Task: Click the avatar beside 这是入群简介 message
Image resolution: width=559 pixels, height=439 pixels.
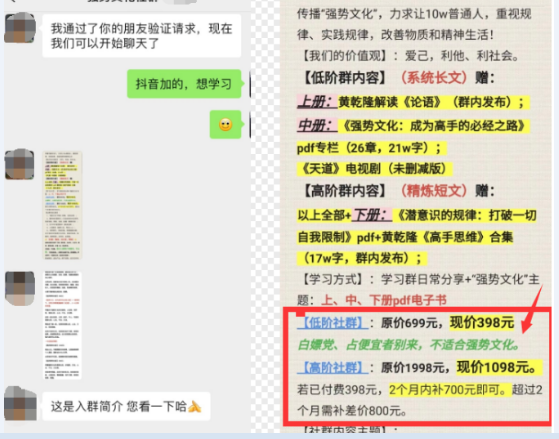Action: (20, 404)
